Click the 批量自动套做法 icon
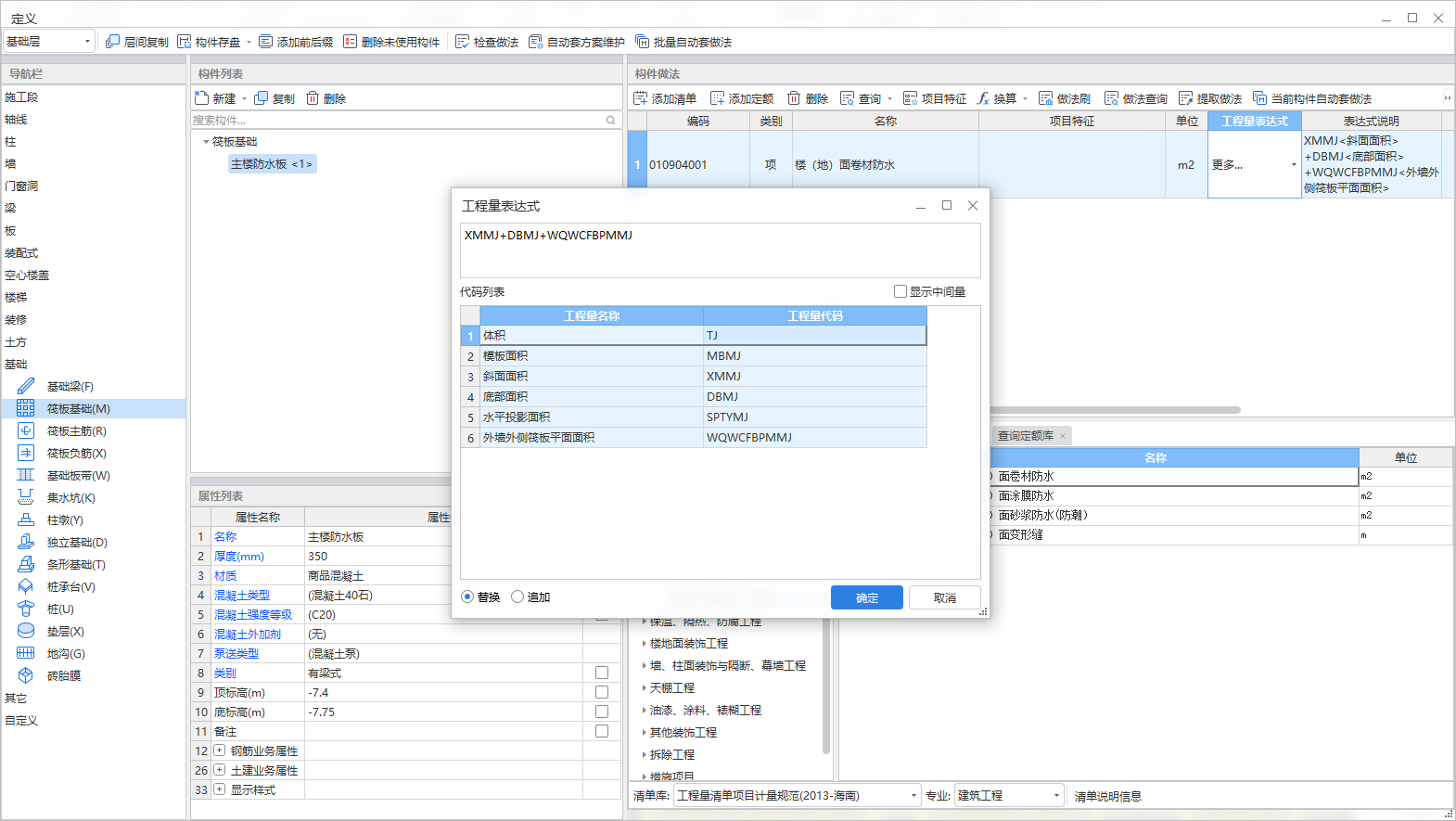This screenshot has height=821, width=1456. (642, 42)
